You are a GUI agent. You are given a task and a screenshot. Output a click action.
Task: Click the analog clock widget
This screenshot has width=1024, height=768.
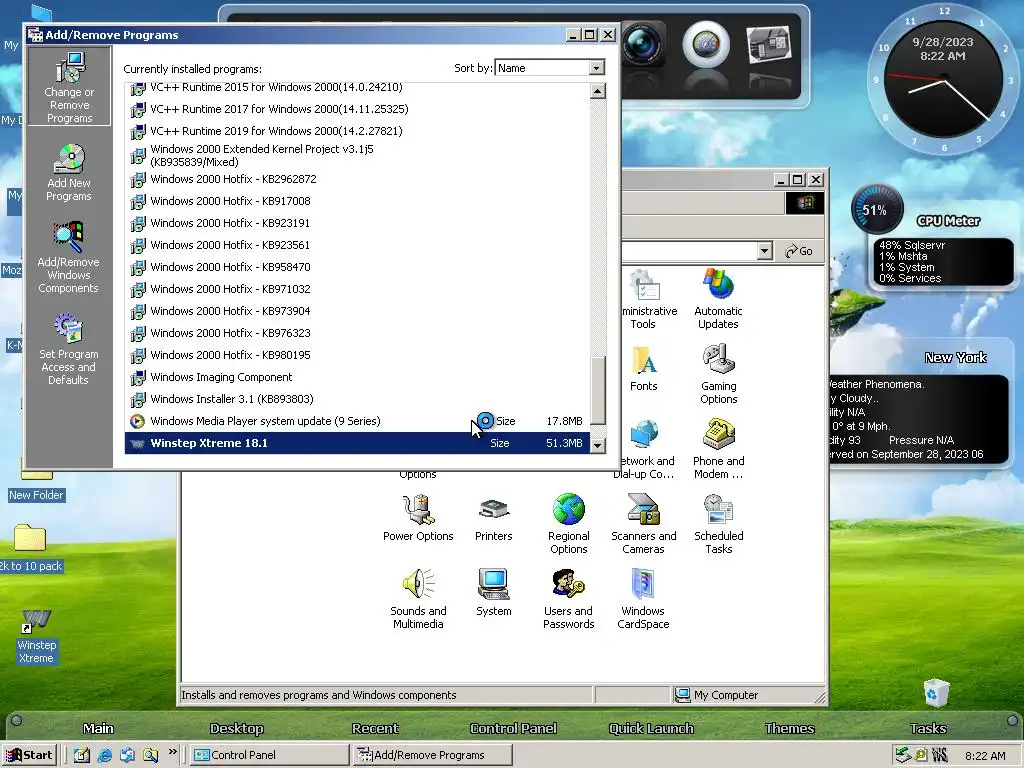click(943, 81)
